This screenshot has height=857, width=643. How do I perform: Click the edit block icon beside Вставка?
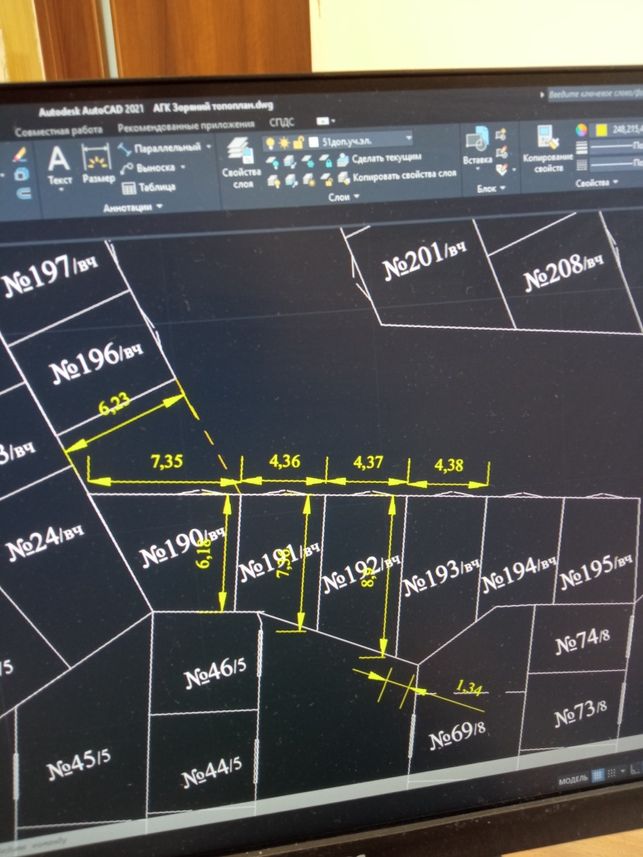coord(501,152)
